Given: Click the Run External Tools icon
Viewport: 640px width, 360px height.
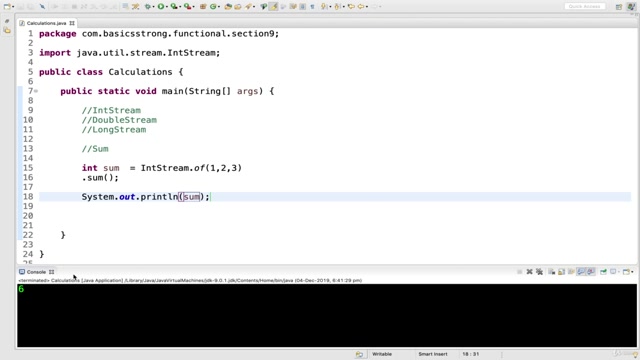Looking at the screenshot, I should click(x=187, y=7).
